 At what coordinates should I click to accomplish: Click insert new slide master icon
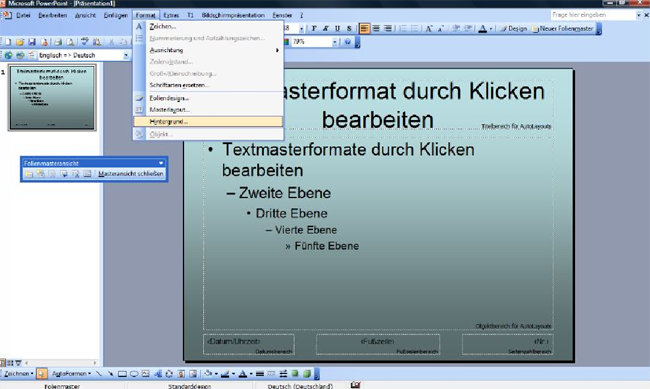pyautogui.click(x=29, y=174)
